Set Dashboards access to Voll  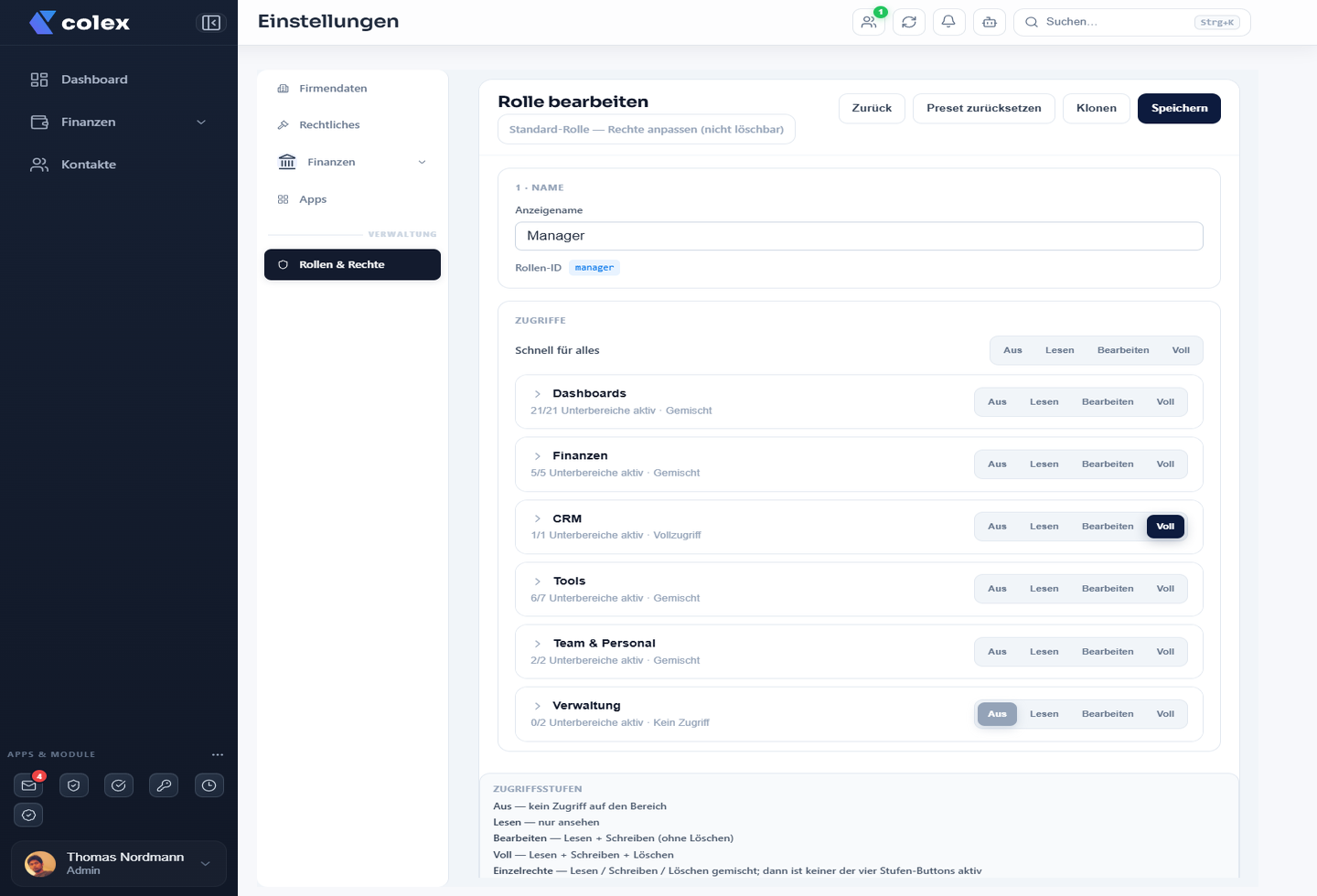[x=1165, y=402]
